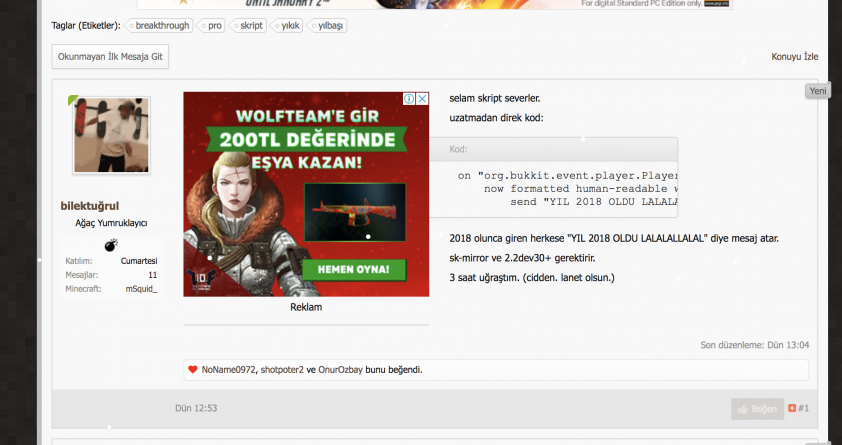The width and height of the screenshot is (842, 445).
Task: Click the Beğen like button
Action: pyautogui.click(x=757, y=409)
